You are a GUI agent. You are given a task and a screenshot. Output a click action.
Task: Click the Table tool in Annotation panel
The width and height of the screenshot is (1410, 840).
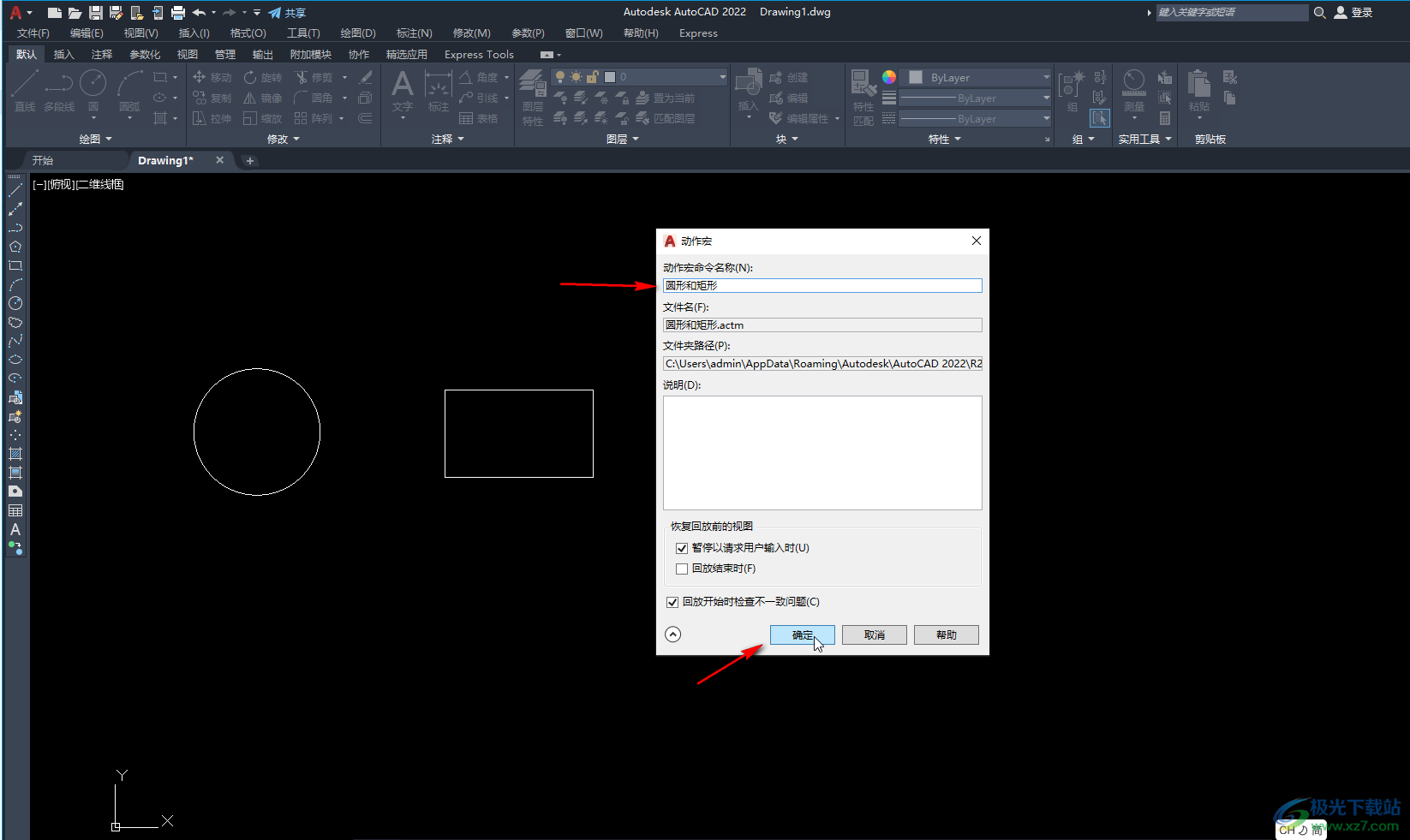pyautogui.click(x=479, y=118)
